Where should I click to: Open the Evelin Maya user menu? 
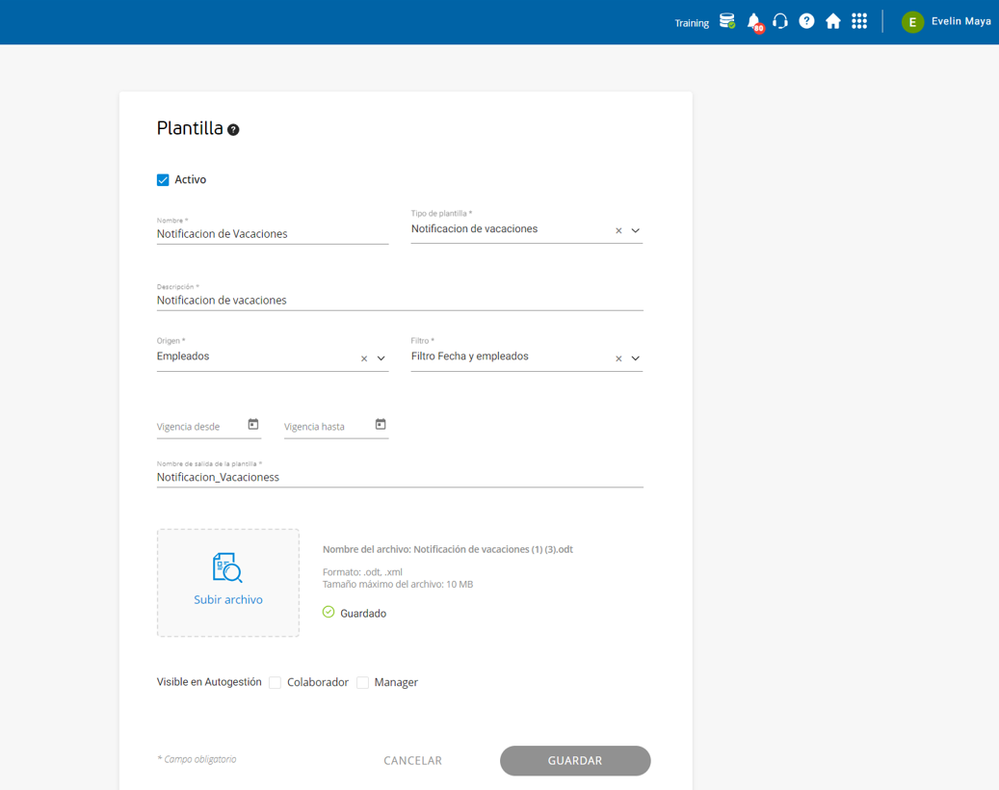click(x=945, y=22)
